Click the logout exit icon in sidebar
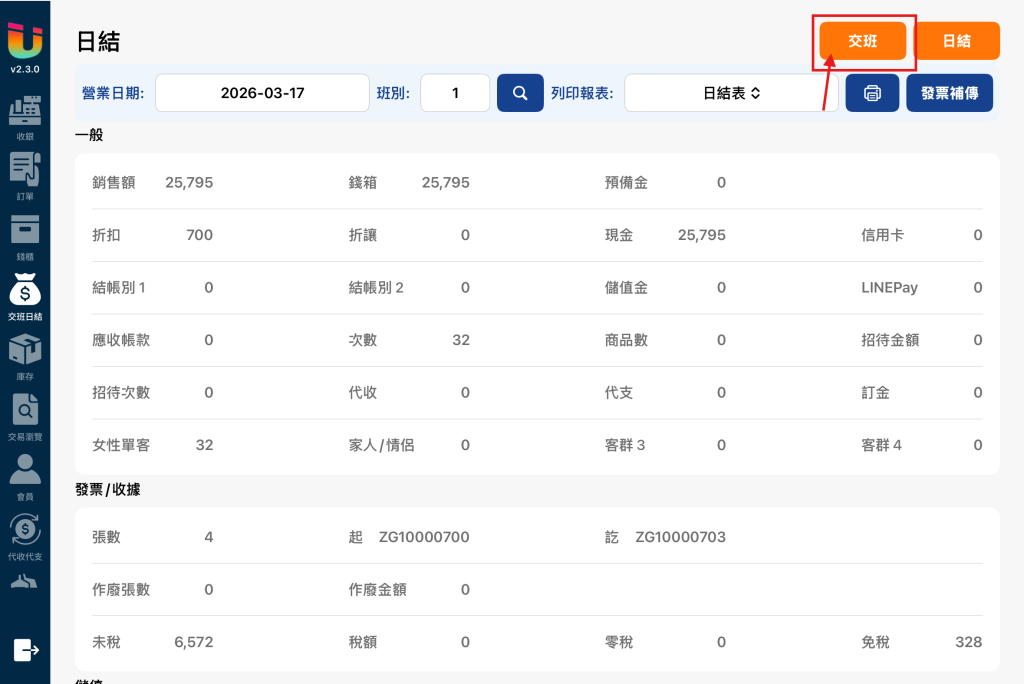This screenshot has width=1024, height=684. 26,650
